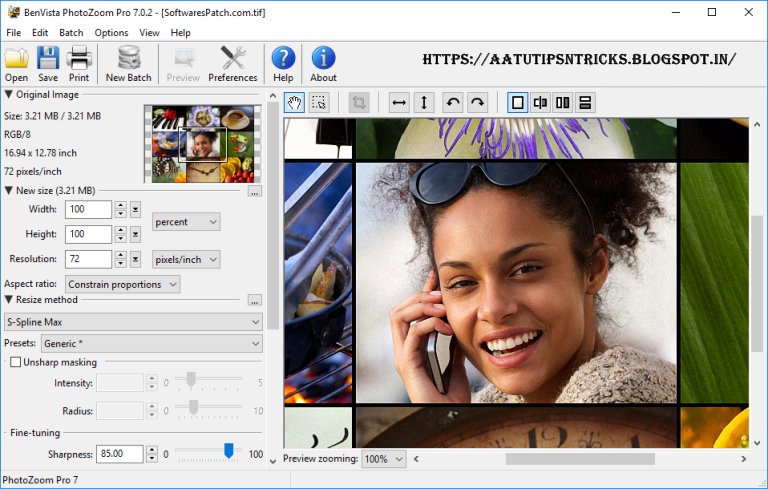Click the Save floppy disk icon

pyautogui.click(x=48, y=64)
